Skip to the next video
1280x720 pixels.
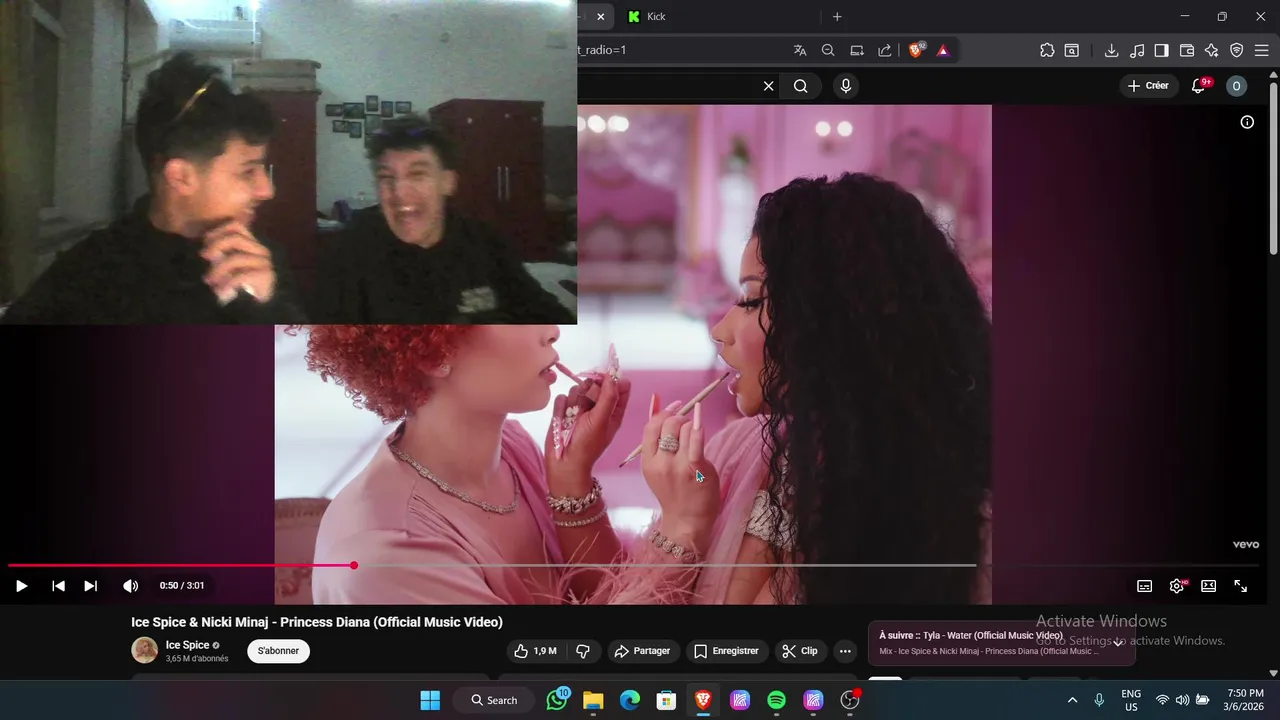[x=91, y=586]
